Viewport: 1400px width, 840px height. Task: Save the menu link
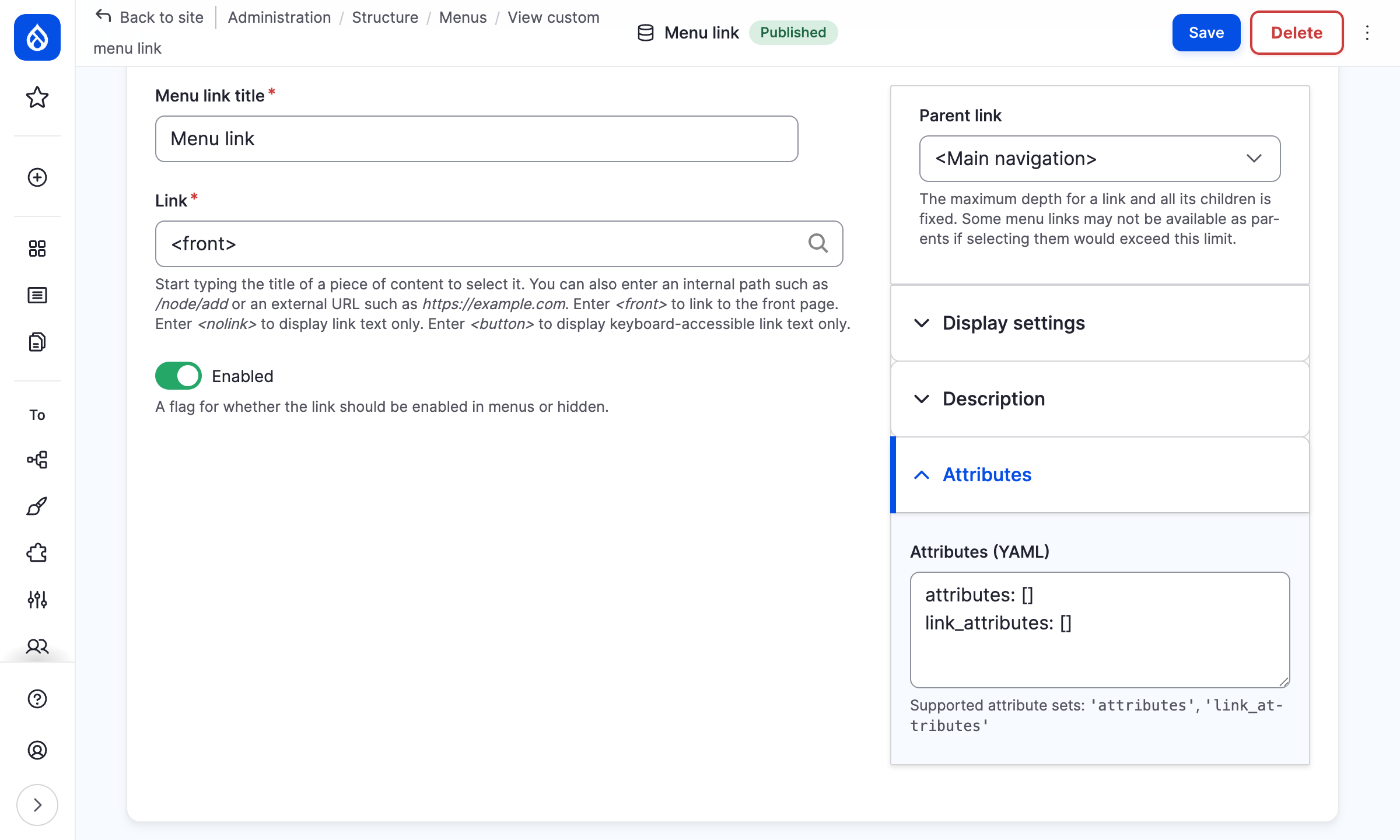click(1206, 33)
